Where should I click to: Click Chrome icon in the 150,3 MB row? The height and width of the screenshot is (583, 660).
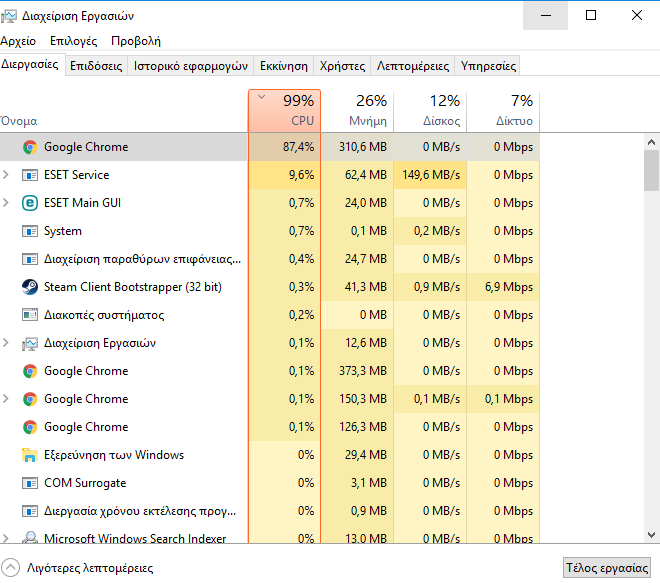[30, 399]
